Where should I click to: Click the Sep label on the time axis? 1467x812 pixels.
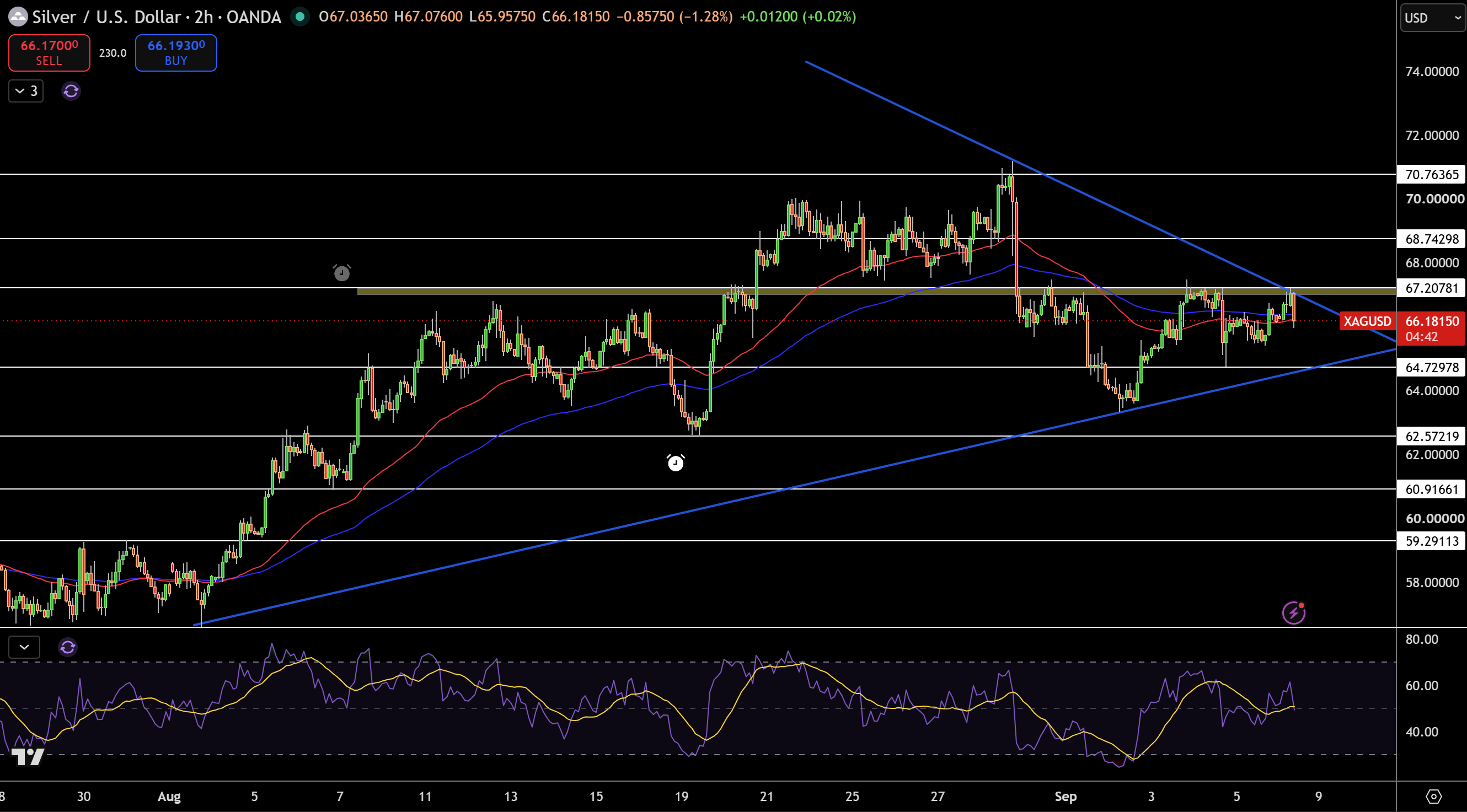[1065, 796]
